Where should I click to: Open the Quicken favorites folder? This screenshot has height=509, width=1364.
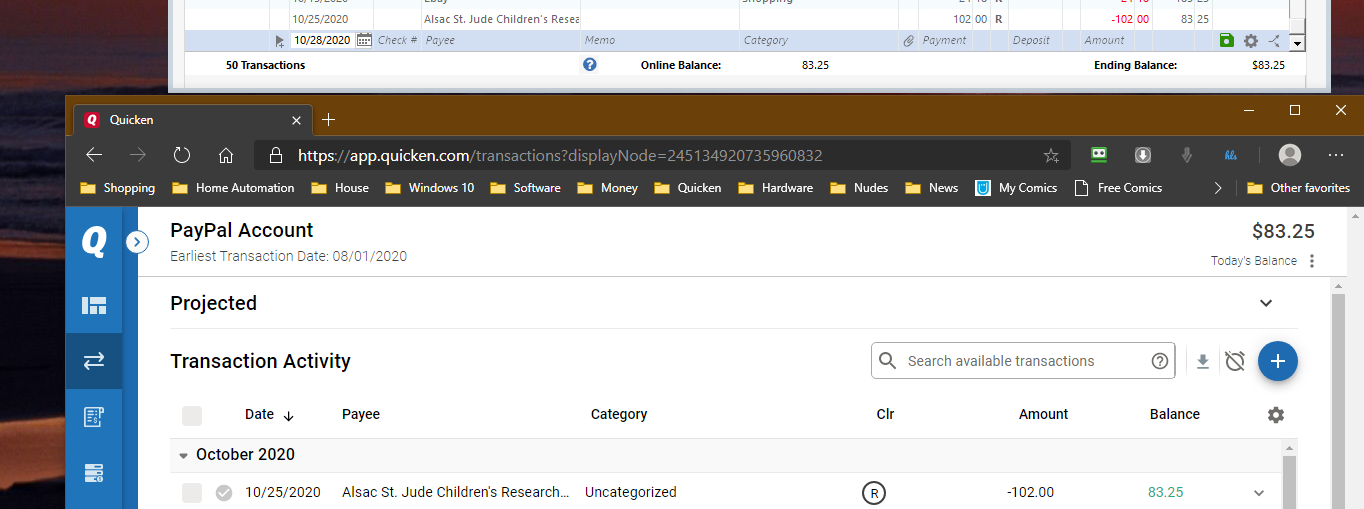coord(687,188)
